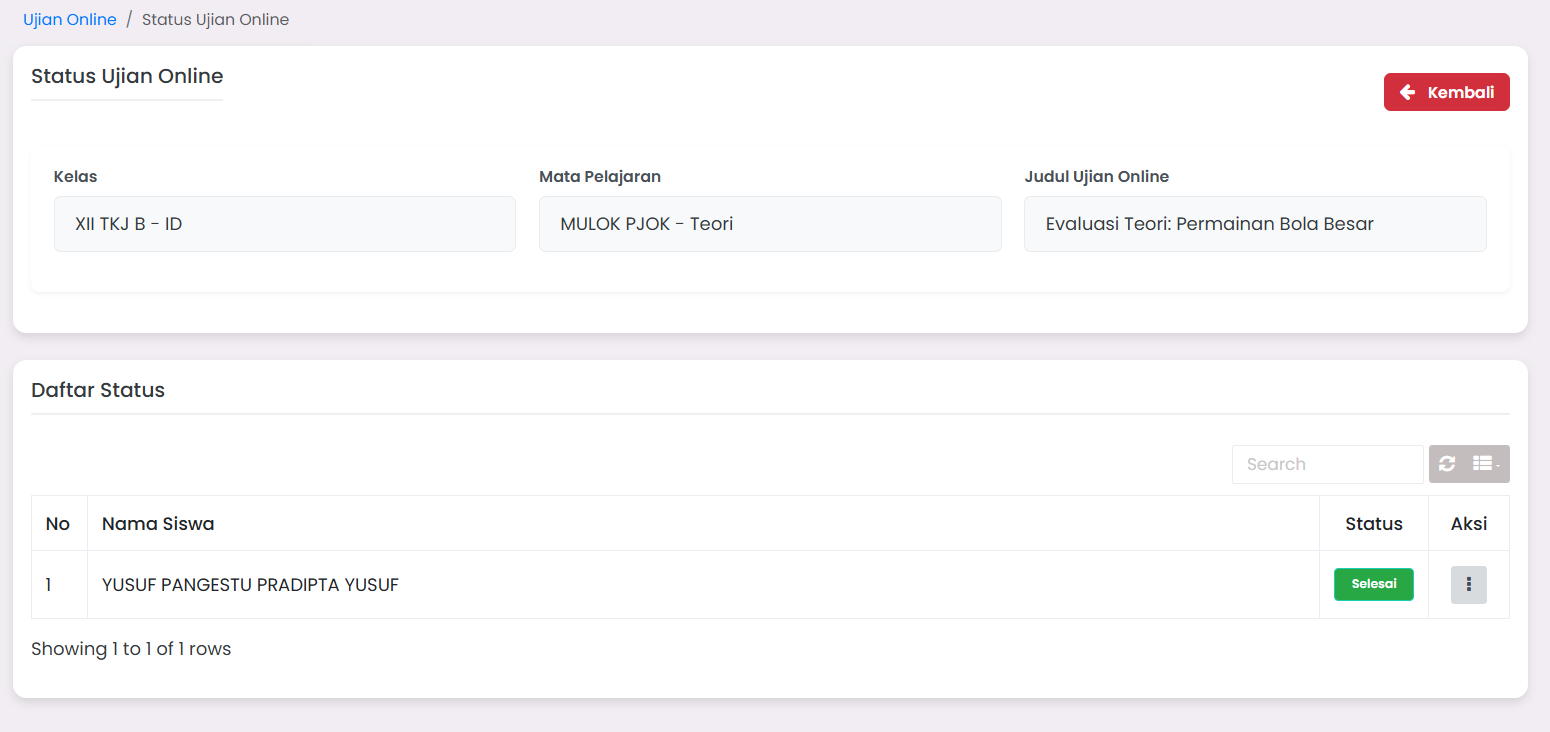Click the No column header
The width and height of the screenshot is (1550, 732).
58,523
